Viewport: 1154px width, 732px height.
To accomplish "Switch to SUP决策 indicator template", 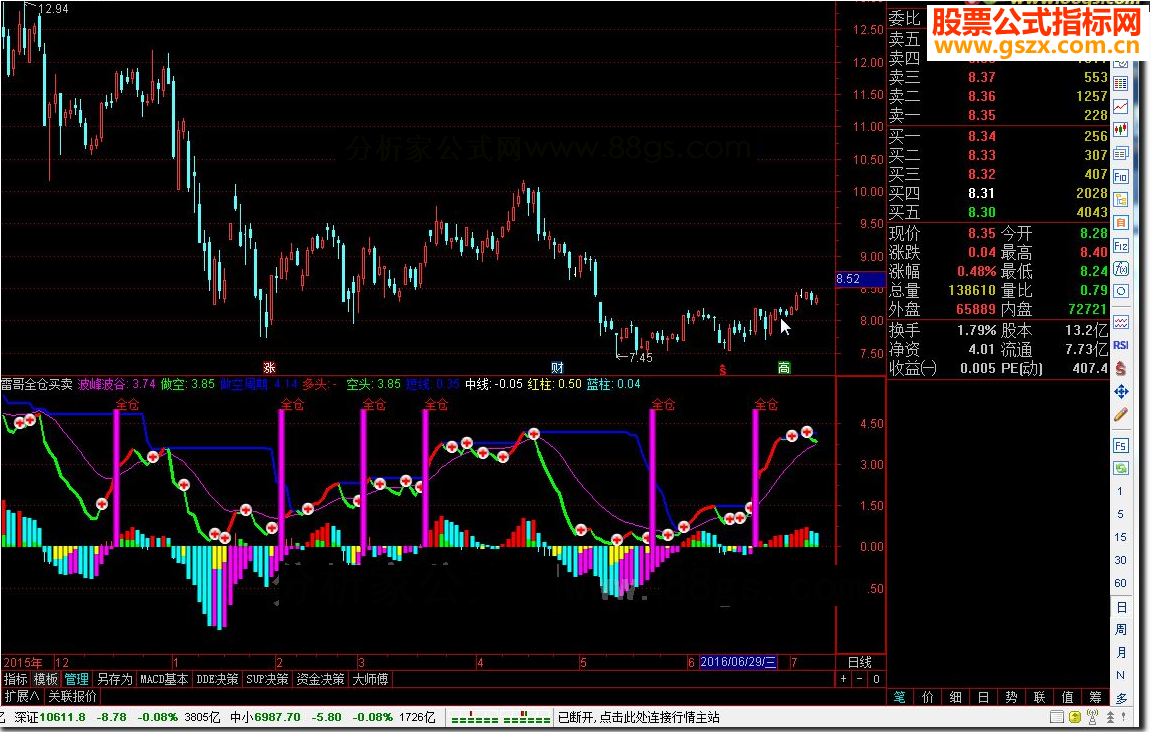I will (267, 679).
